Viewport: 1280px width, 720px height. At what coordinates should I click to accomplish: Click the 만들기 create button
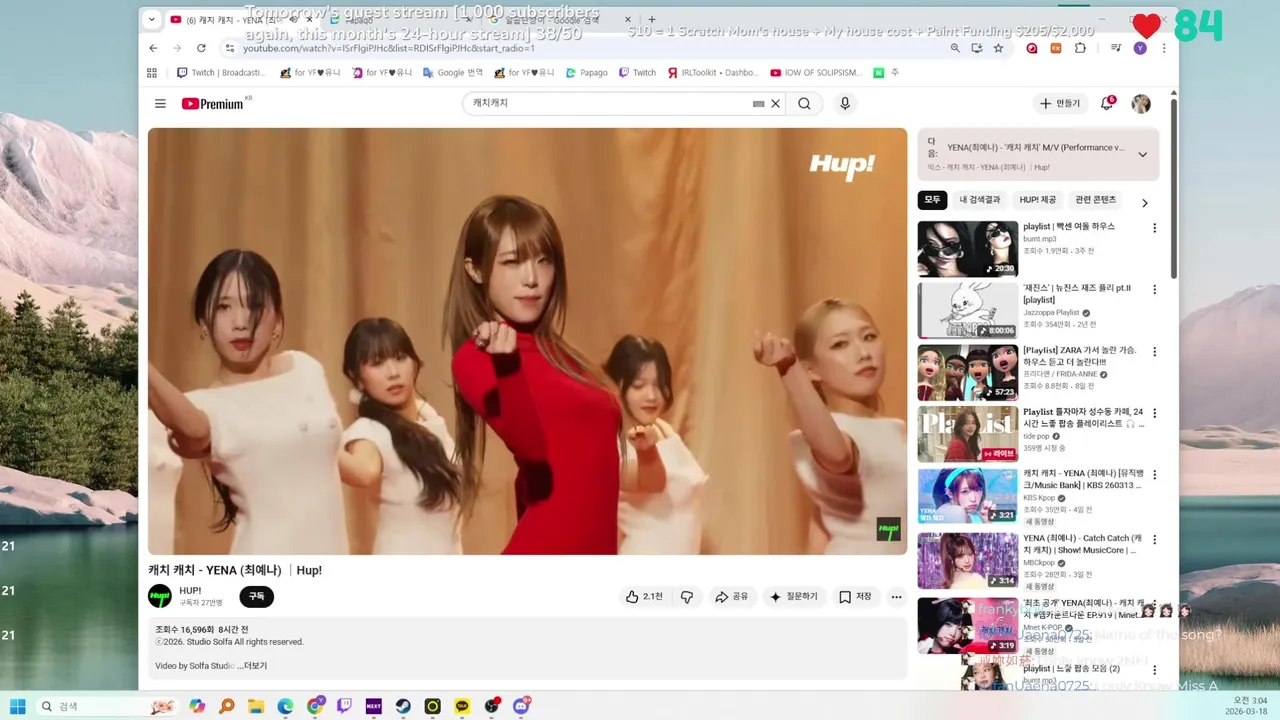point(1060,104)
